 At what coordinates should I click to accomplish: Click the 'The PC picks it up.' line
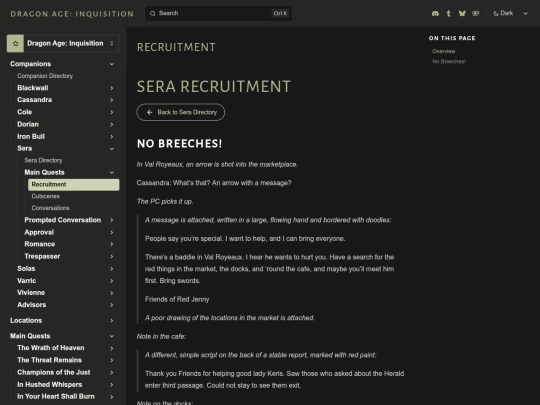click(165, 202)
